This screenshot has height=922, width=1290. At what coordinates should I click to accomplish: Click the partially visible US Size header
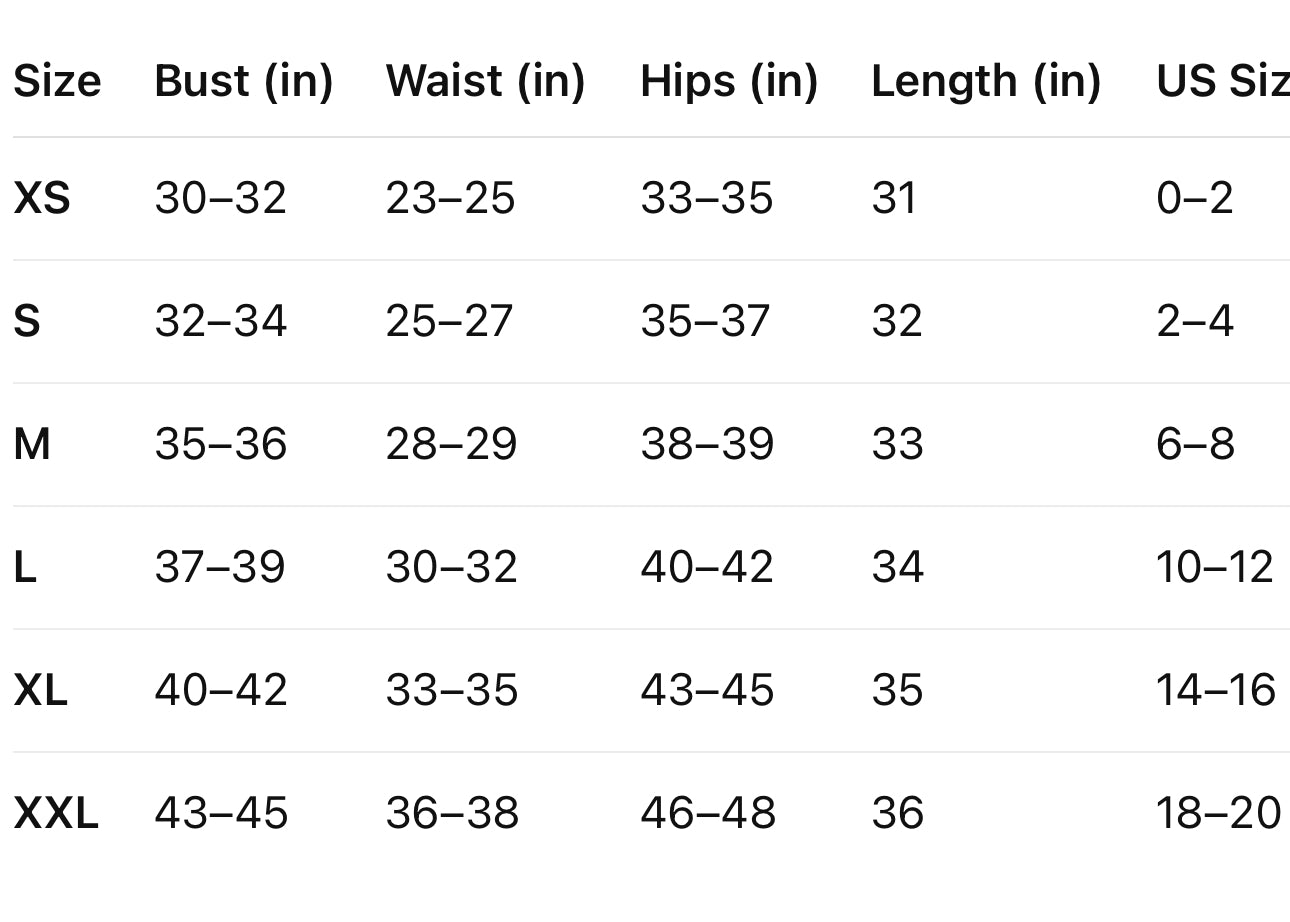pos(1222,81)
